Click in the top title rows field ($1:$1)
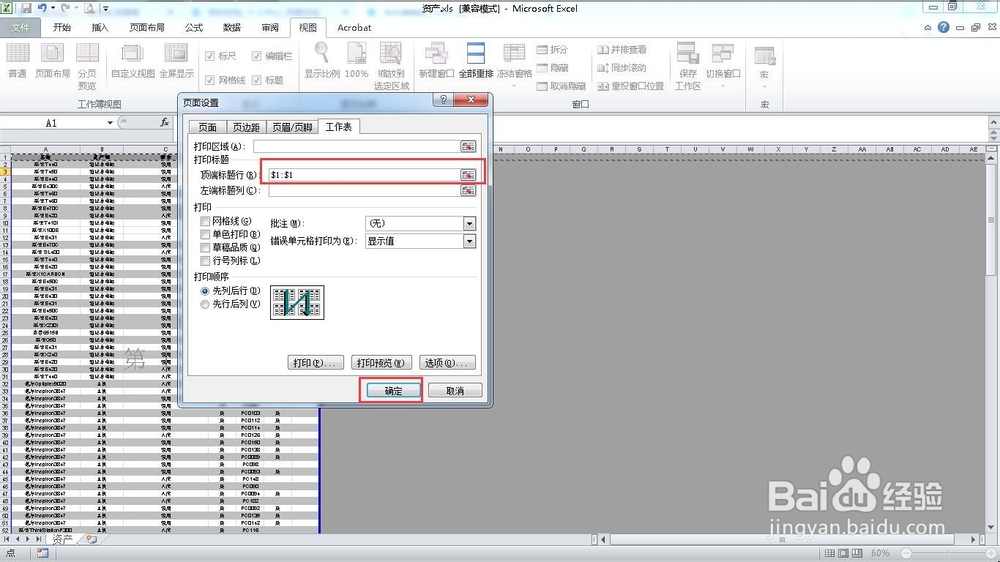 click(364, 175)
